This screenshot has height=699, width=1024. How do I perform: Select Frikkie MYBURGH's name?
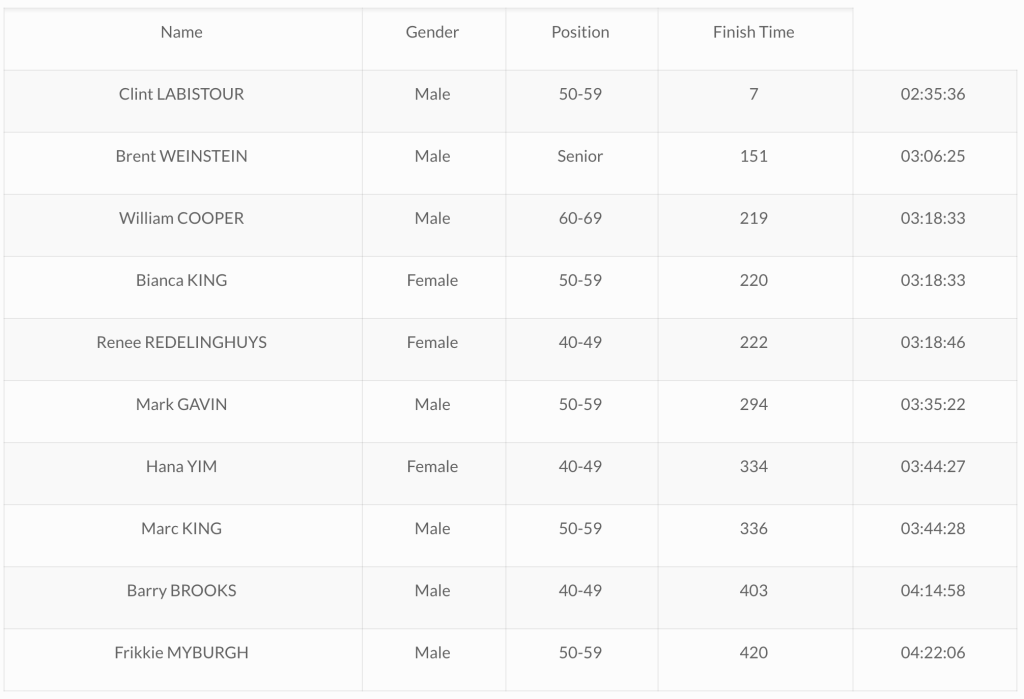click(x=181, y=652)
